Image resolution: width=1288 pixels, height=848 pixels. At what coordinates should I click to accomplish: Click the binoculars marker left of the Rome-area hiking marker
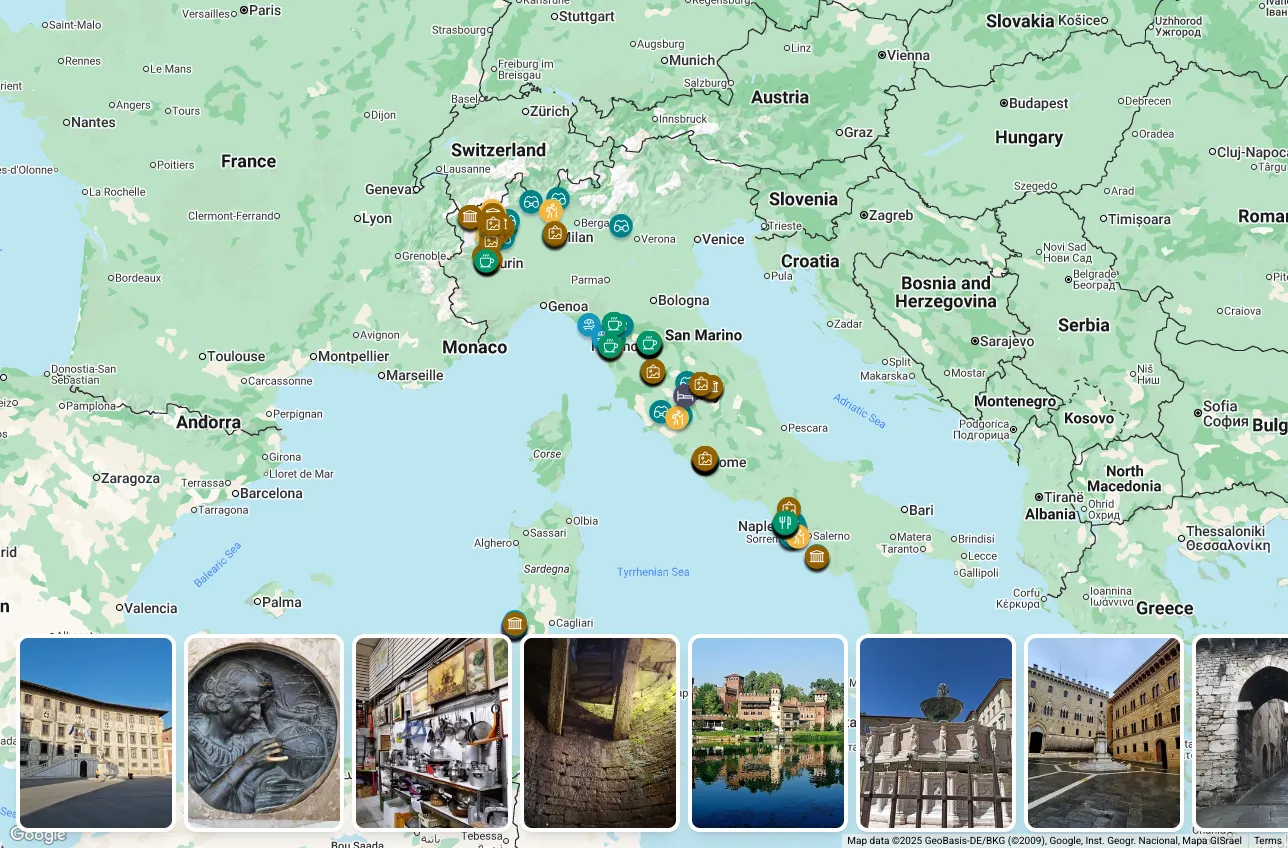click(x=660, y=411)
